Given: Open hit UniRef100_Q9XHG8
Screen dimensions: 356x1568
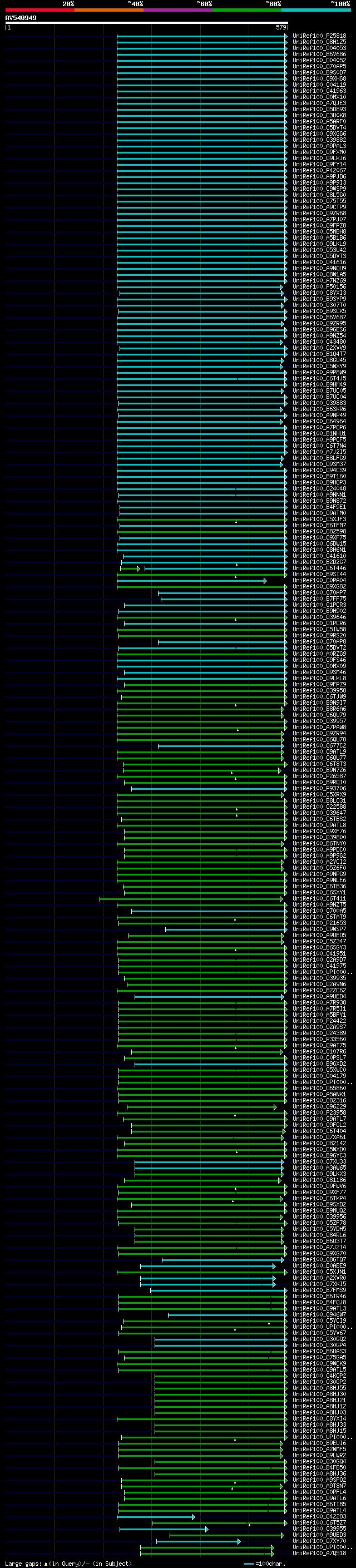Looking at the screenshot, I should (319, 78).
